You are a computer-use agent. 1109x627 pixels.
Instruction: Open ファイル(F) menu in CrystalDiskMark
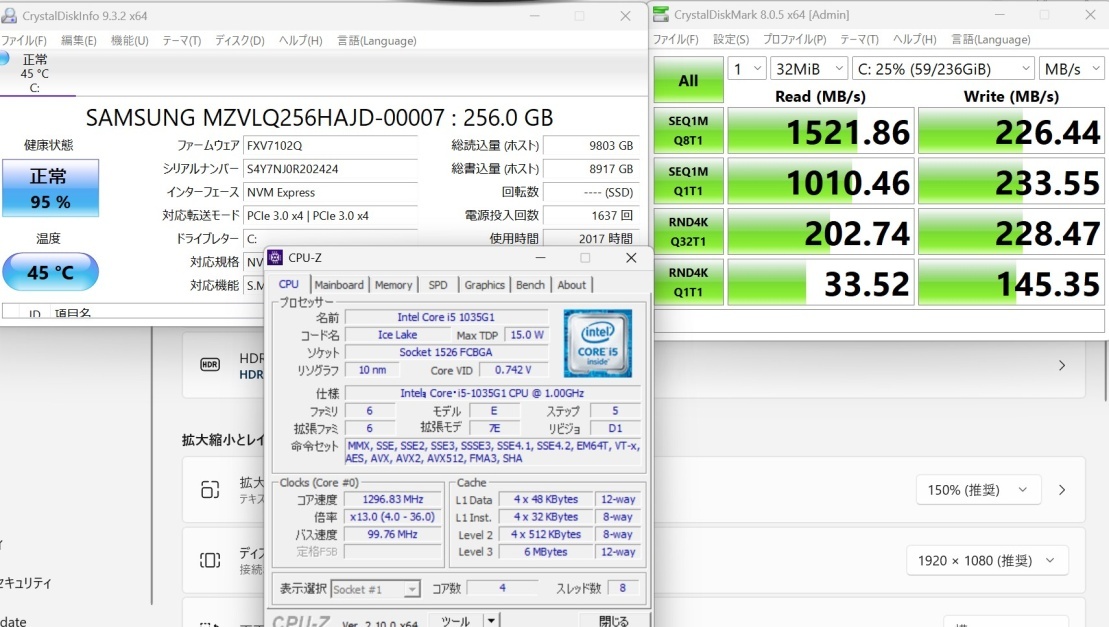pyautogui.click(x=675, y=39)
